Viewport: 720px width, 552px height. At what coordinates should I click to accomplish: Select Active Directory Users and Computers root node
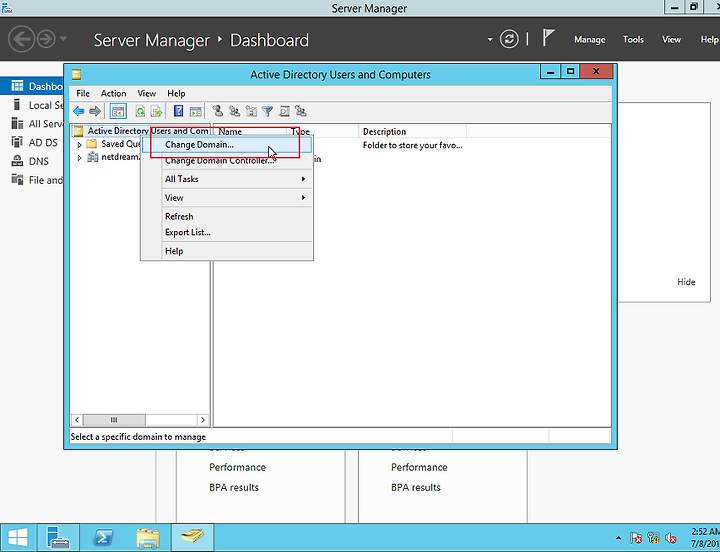[141, 131]
